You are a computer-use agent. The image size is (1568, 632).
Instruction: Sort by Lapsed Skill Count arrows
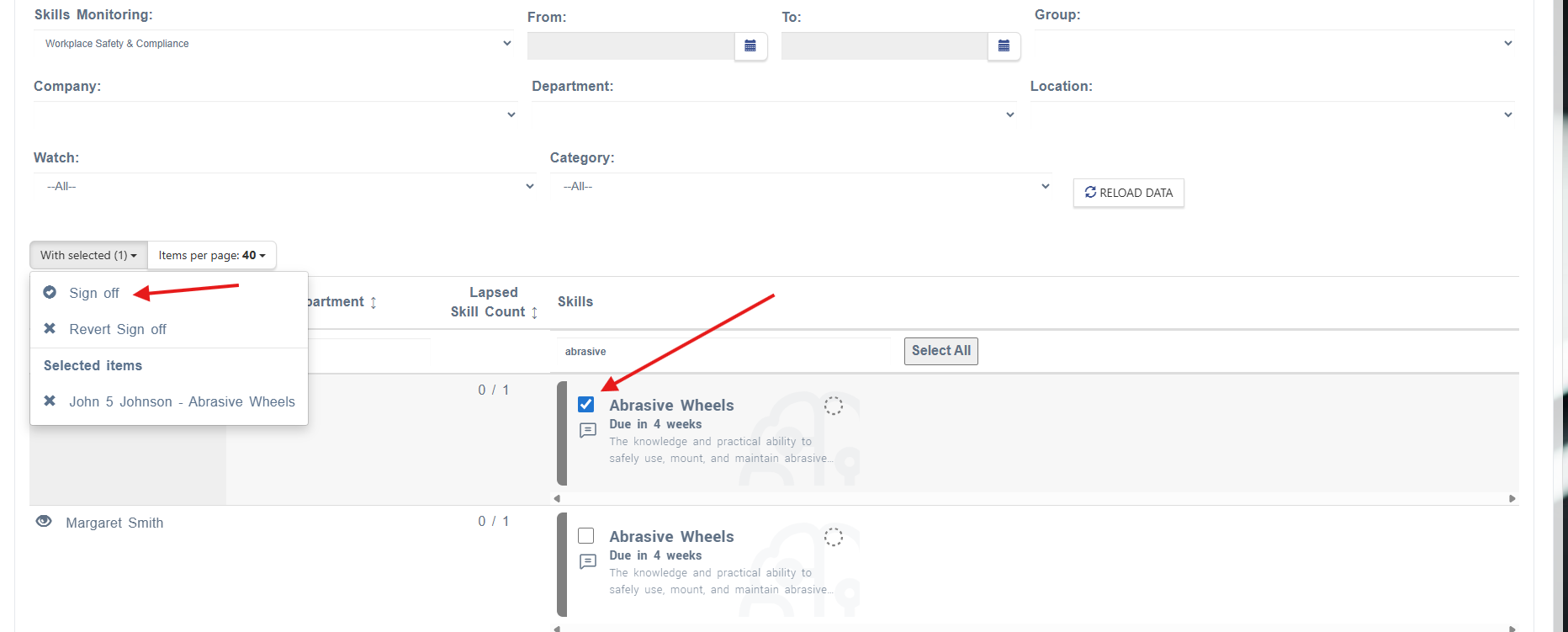point(534,312)
